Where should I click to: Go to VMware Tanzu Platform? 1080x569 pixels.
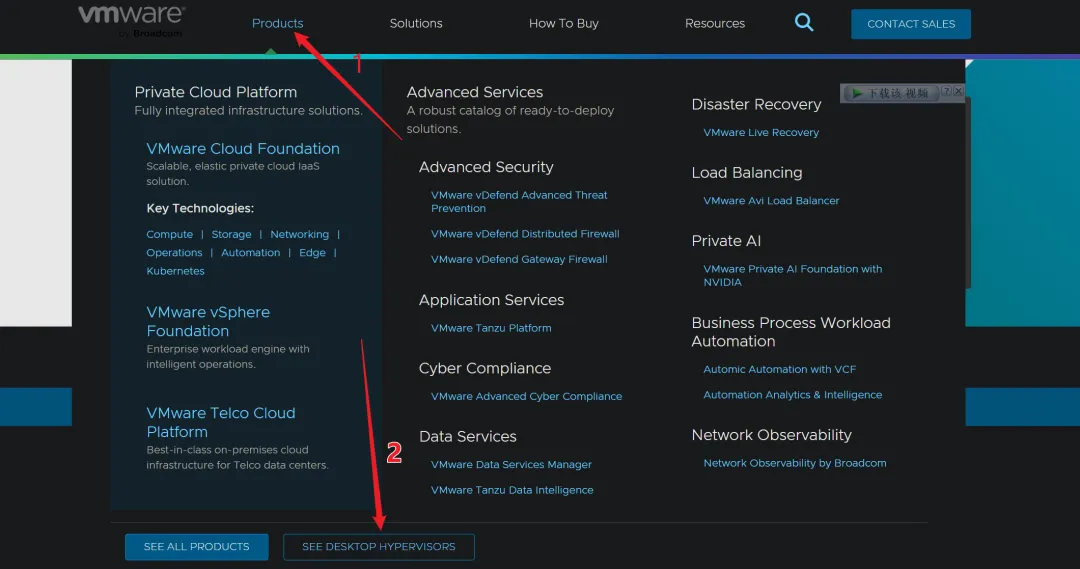pyautogui.click(x=491, y=328)
